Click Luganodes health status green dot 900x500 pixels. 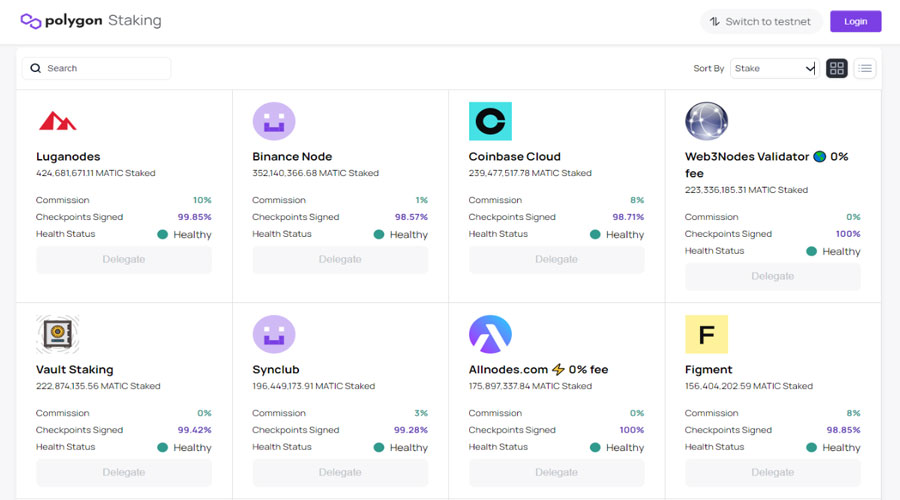pyautogui.click(x=162, y=234)
